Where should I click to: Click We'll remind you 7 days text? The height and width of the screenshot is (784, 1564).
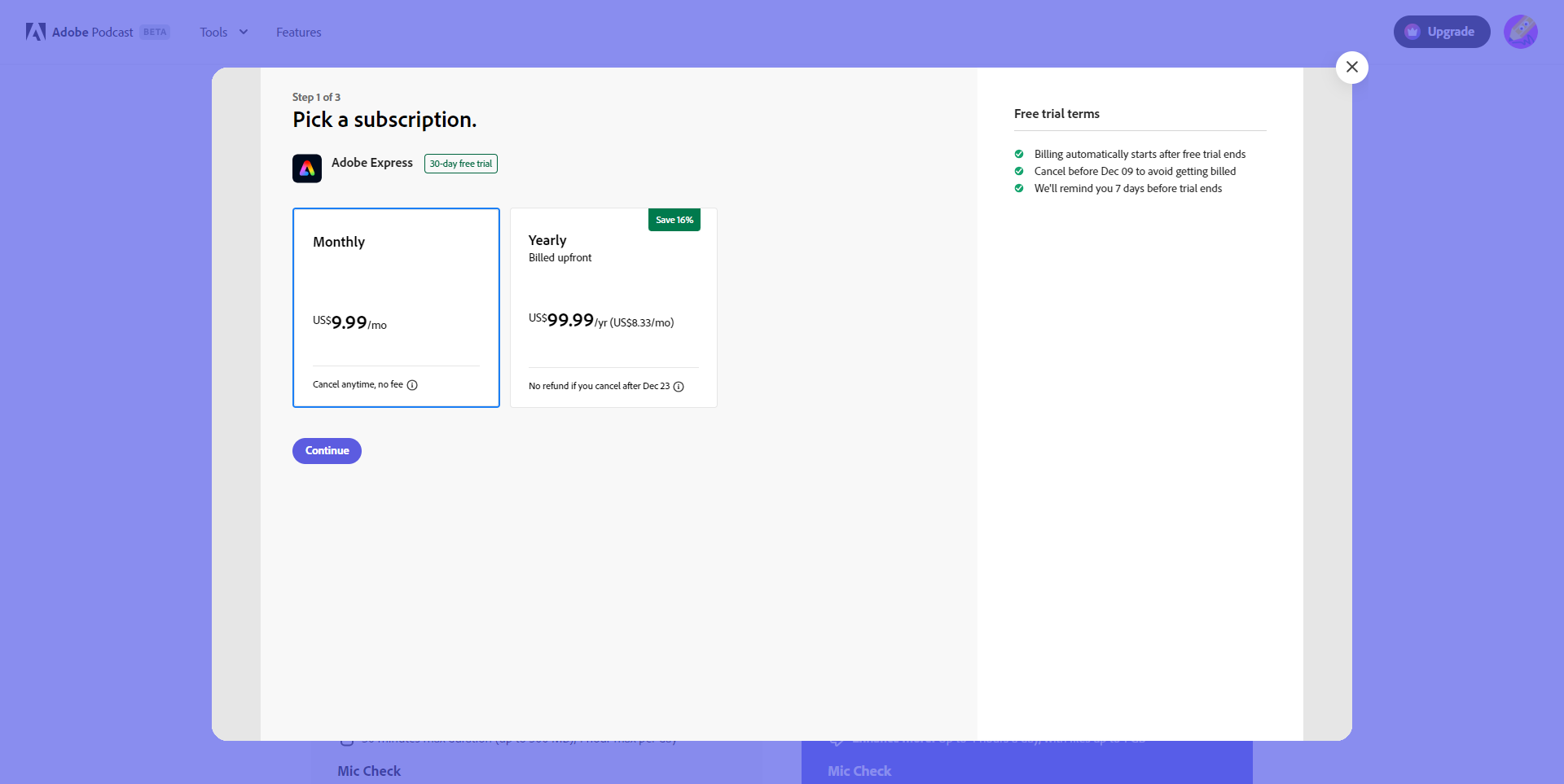click(x=1128, y=189)
